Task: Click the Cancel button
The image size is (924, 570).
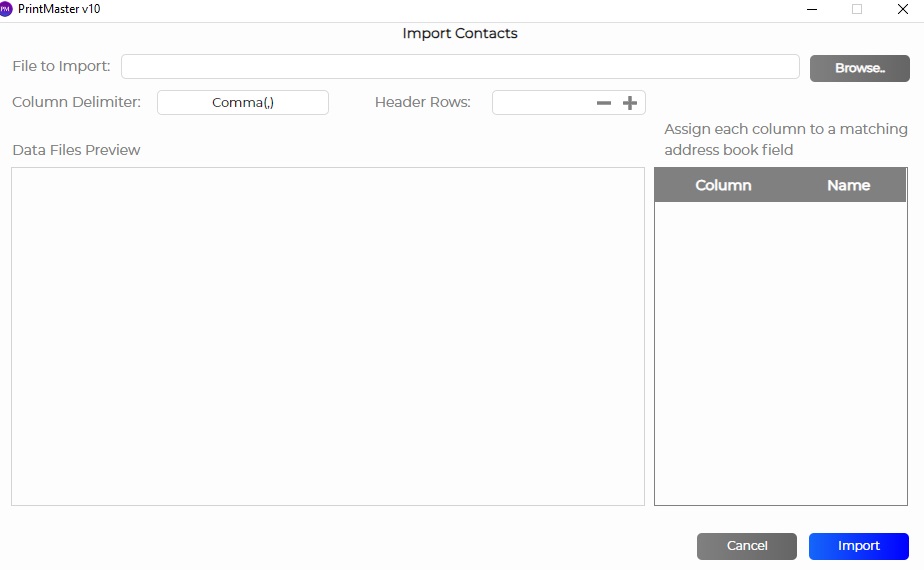Action: tap(747, 546)
